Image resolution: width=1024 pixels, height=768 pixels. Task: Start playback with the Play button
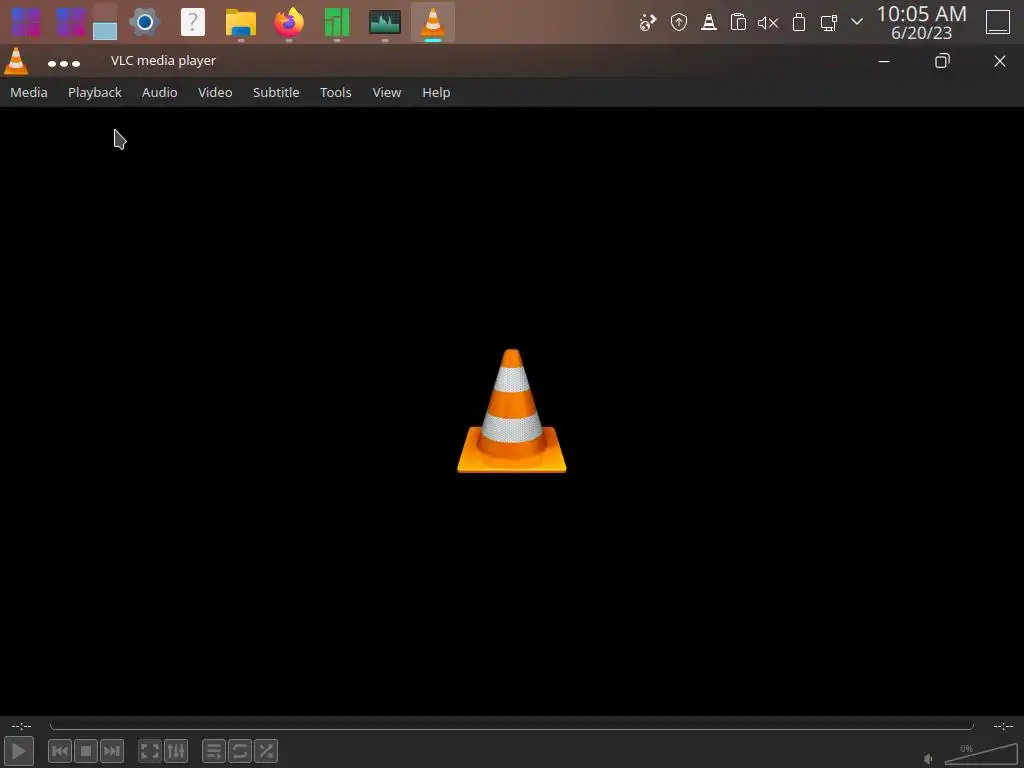coord(19,751)
